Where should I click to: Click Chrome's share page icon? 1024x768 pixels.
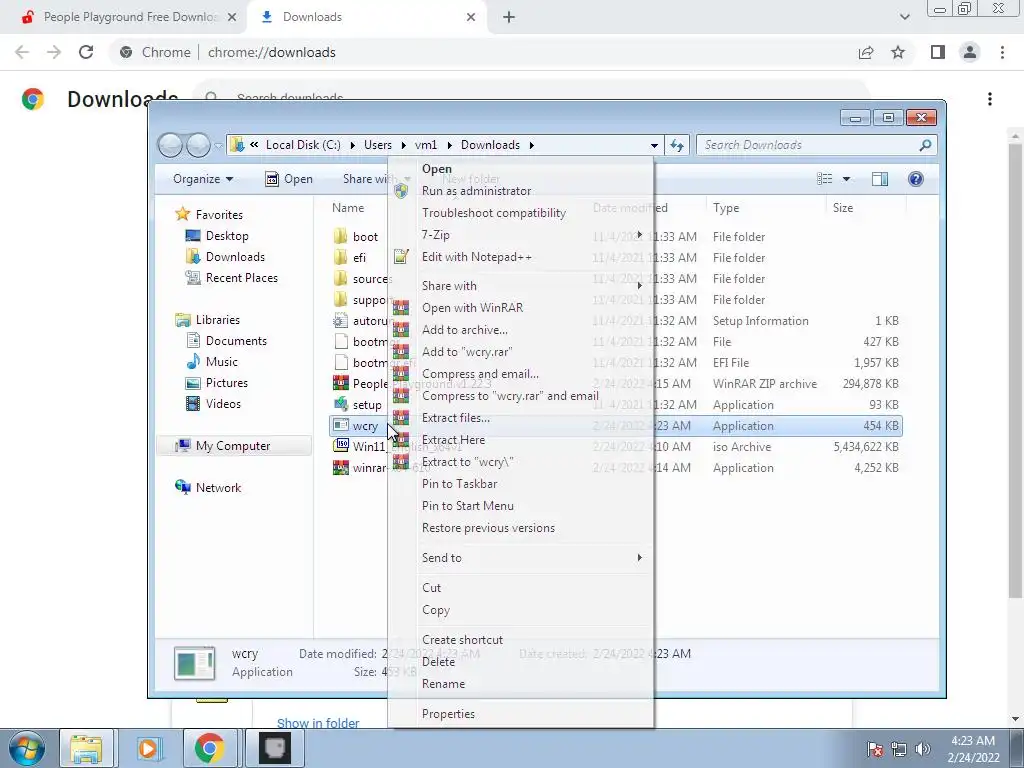[866, 52]
